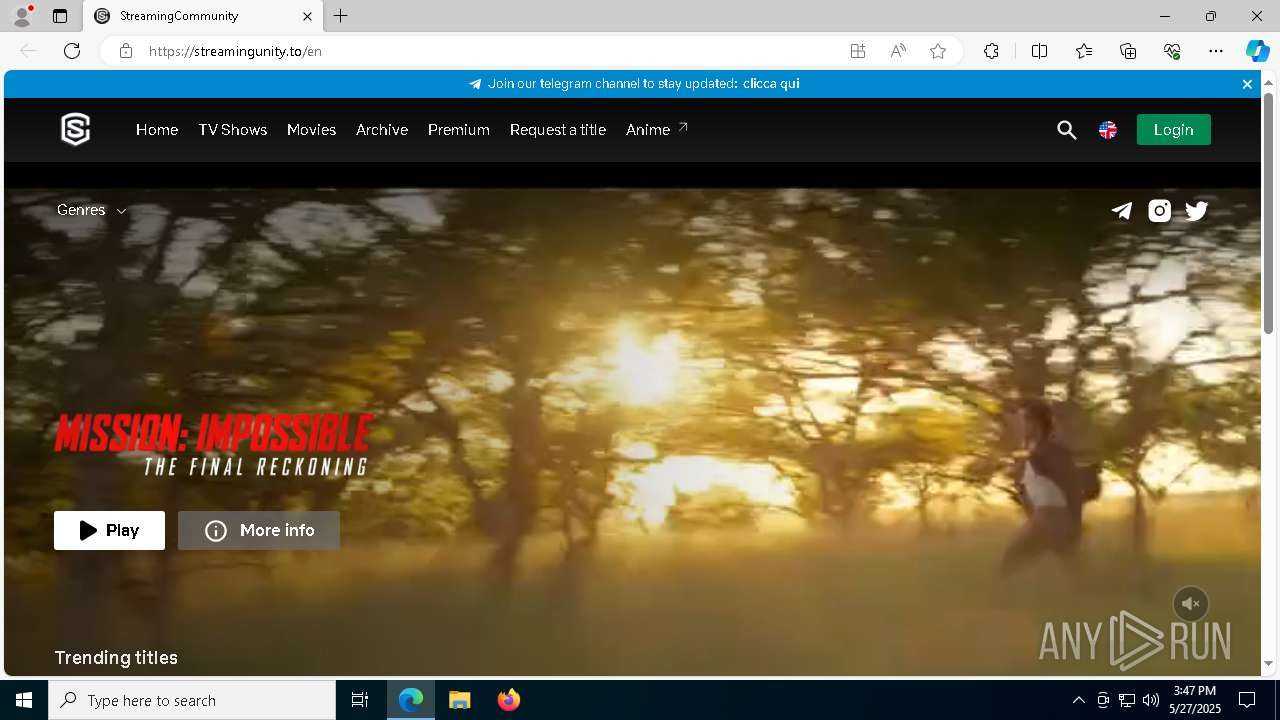
Task: Open the Copilot sidebar
Action: coord(1257,51)
